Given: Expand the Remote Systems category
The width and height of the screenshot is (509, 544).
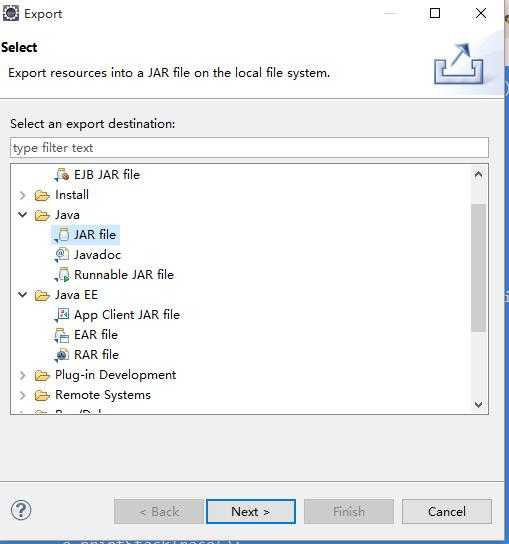Looking at the screenshot, I should coord(23,395).
